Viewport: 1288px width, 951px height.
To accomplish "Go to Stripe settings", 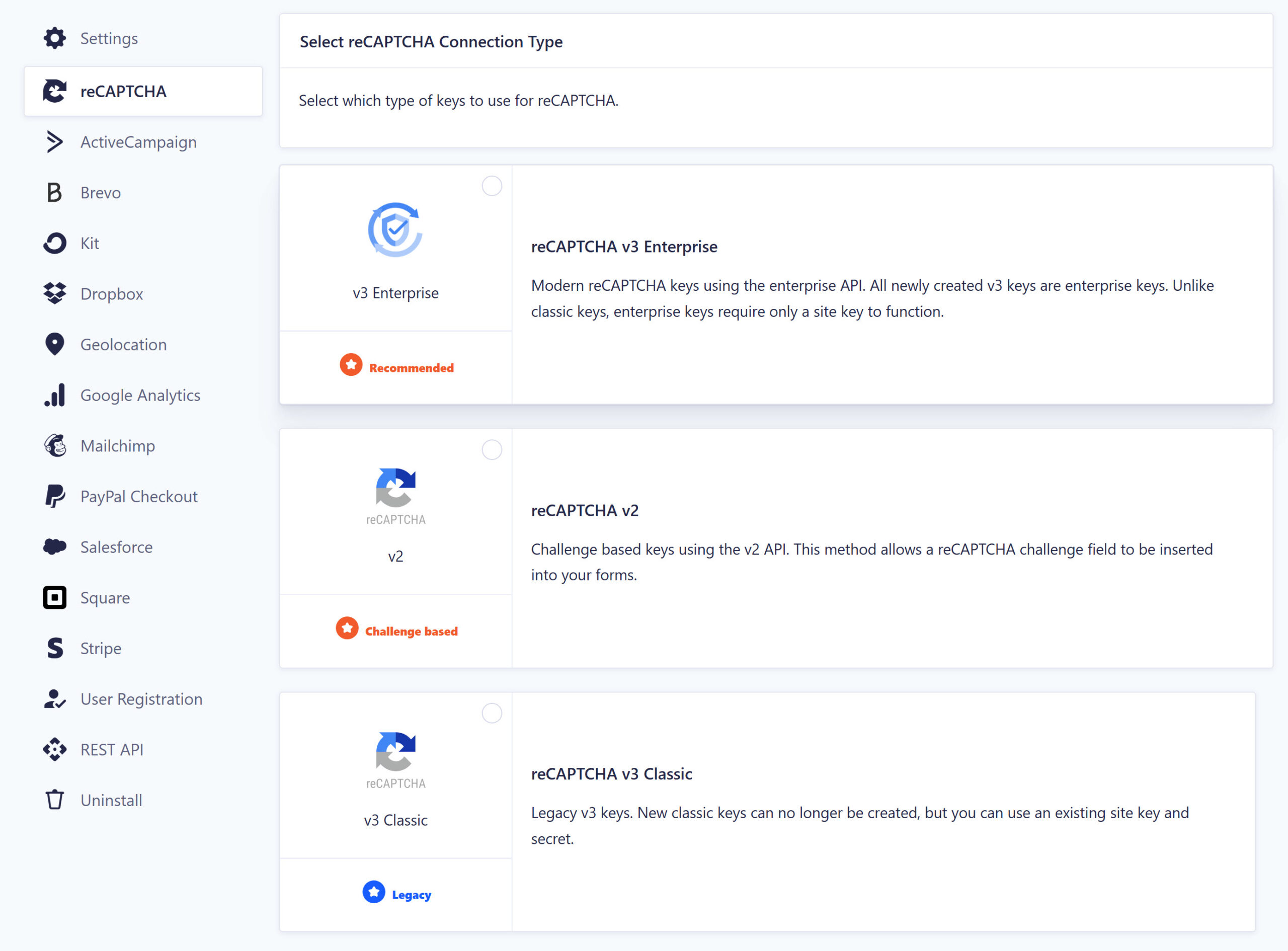I will [143, 648].
